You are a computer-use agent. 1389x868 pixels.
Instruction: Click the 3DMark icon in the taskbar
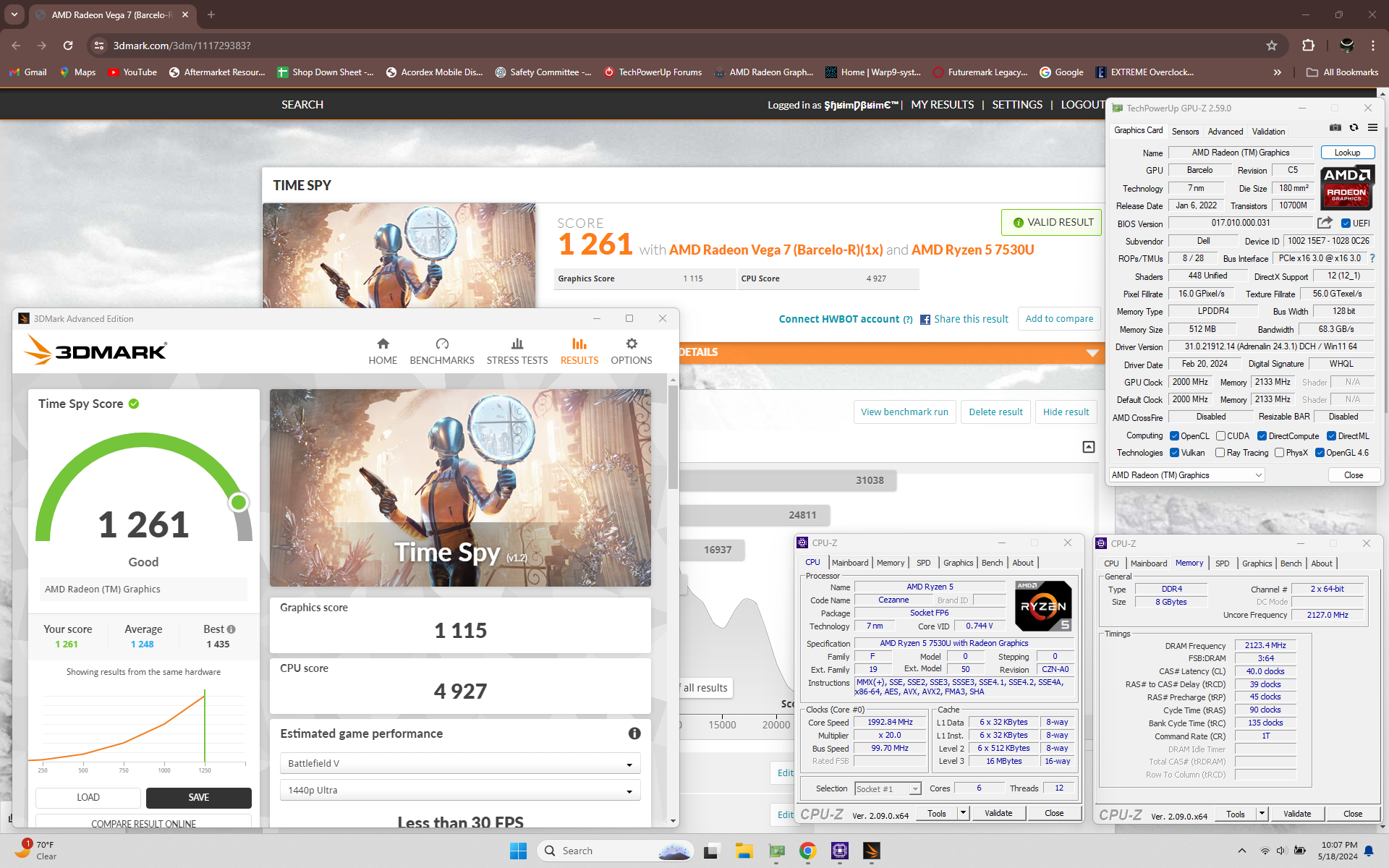872,851
